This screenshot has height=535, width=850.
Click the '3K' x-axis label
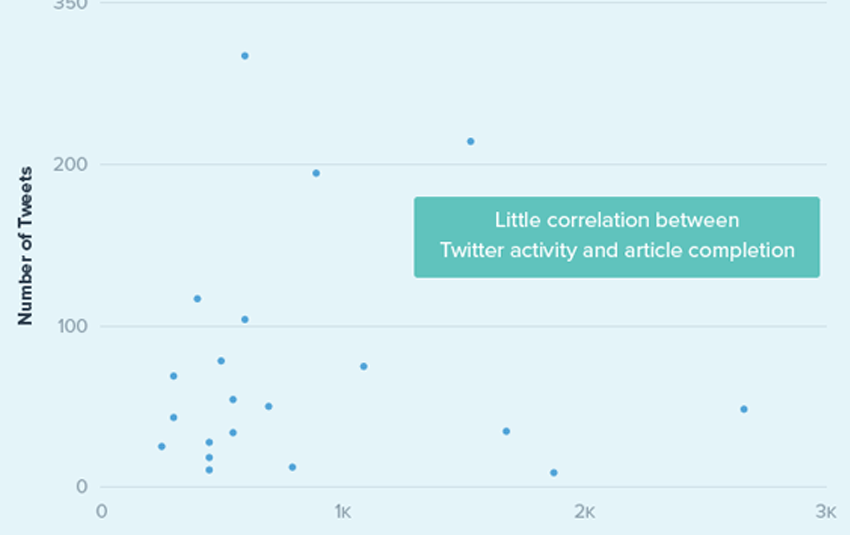[825, 512]
